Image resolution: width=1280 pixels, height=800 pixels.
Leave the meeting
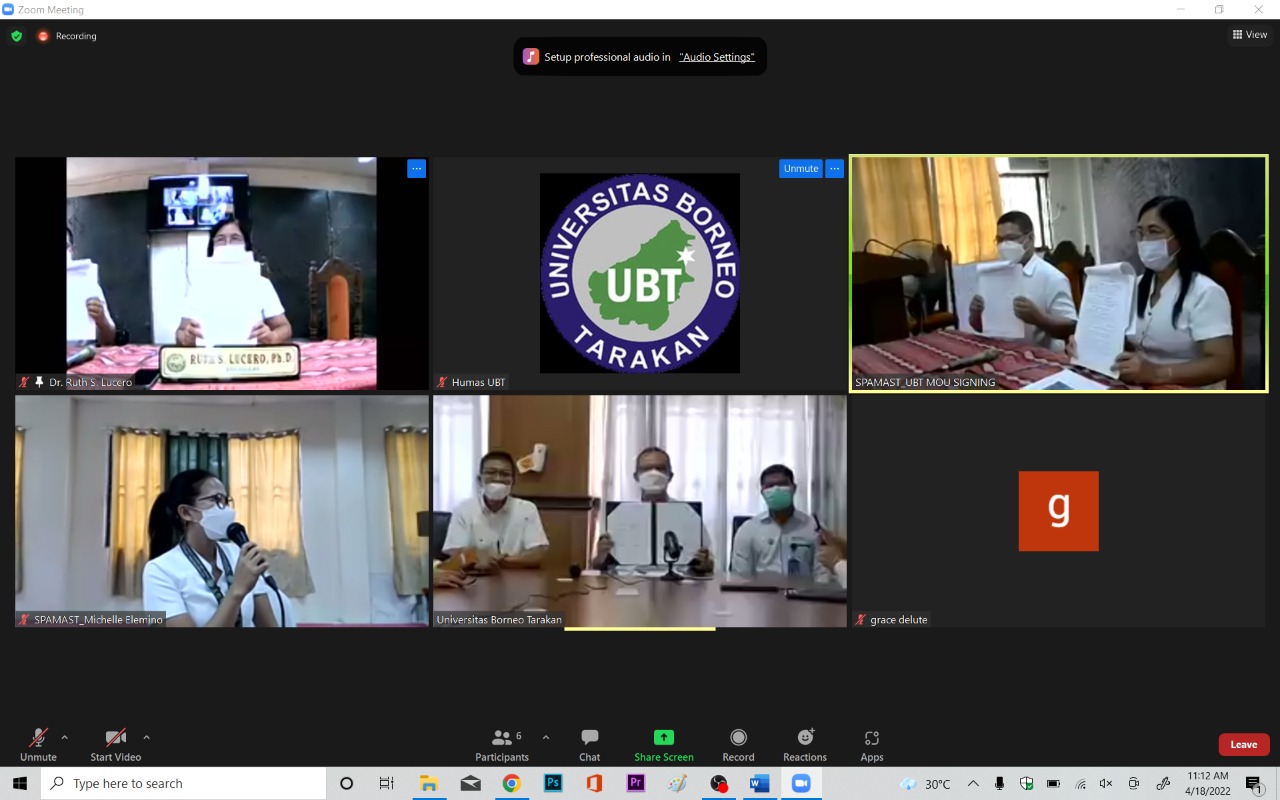[x=1244, y=745]
